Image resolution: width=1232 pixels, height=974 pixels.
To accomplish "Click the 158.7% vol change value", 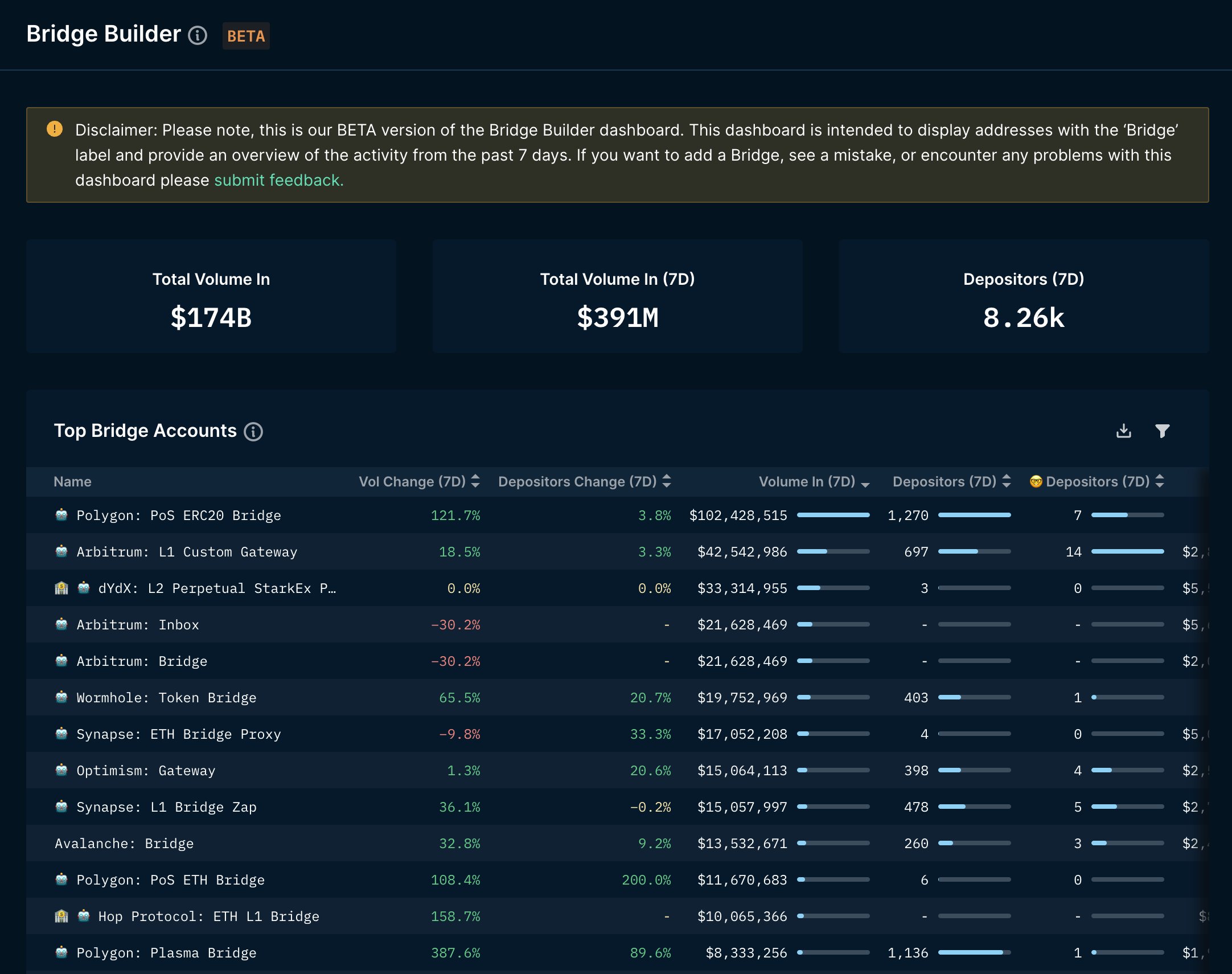I will [x=455, y=917].
